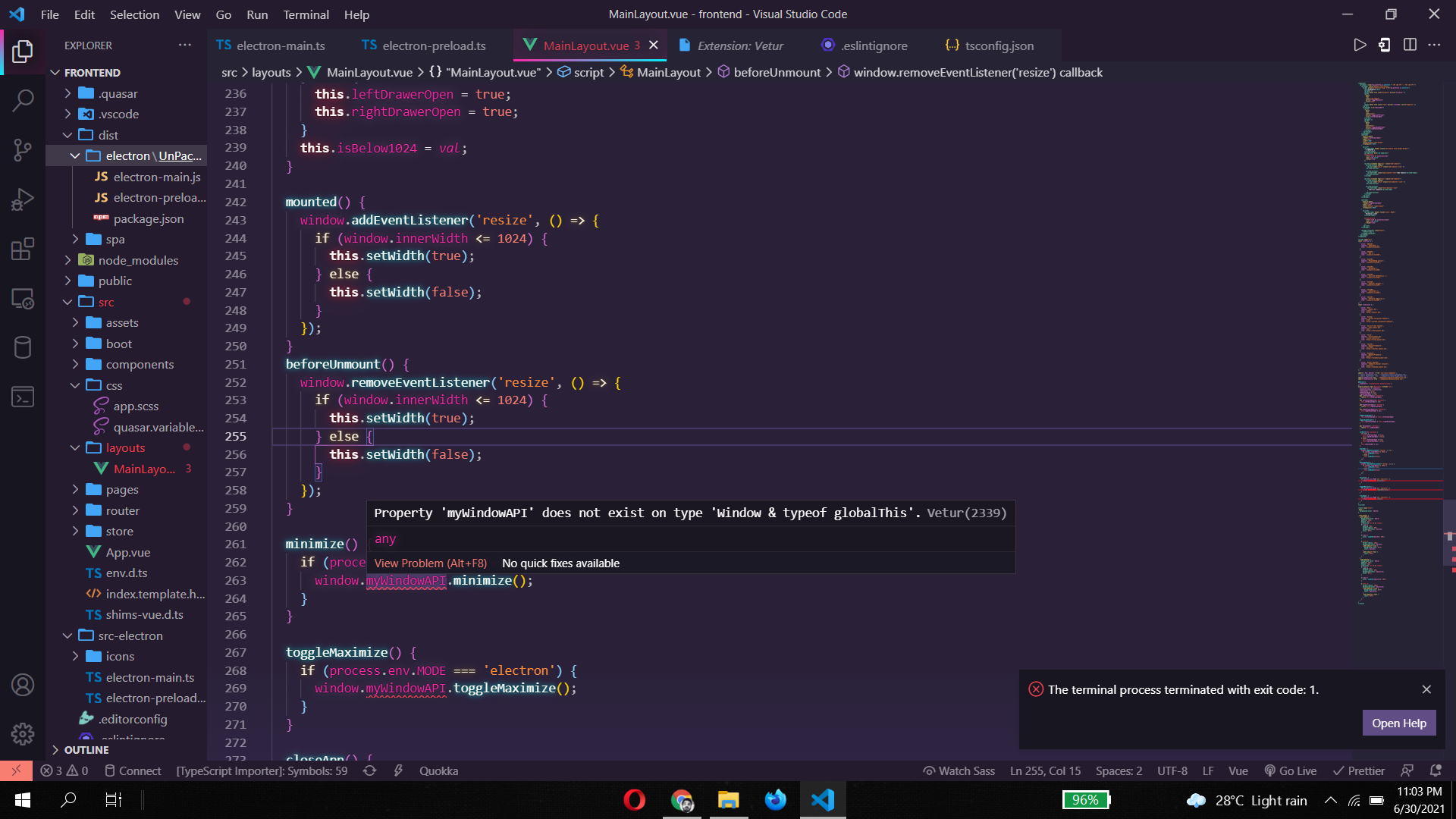
Task: Switch to the electron-preload.ts tab
Action: click(x=434, y=45)
